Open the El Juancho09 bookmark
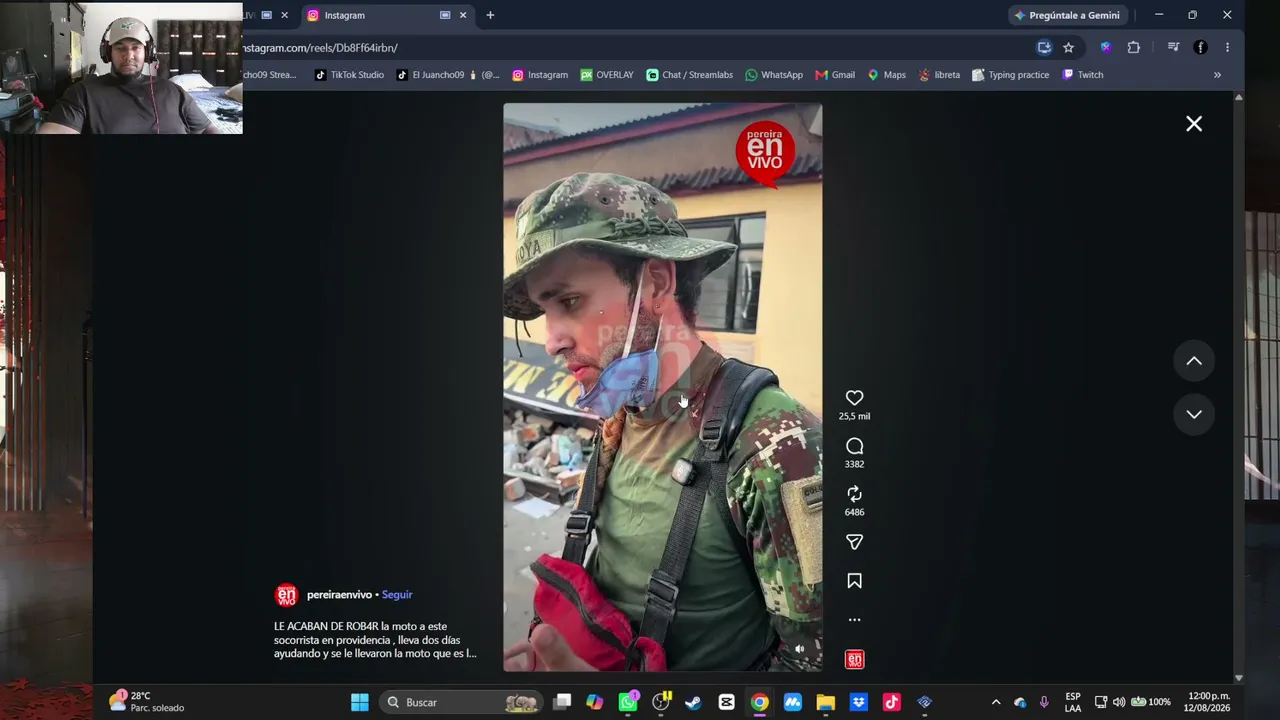Screen dimensions: 1280x720 (448, 75)
